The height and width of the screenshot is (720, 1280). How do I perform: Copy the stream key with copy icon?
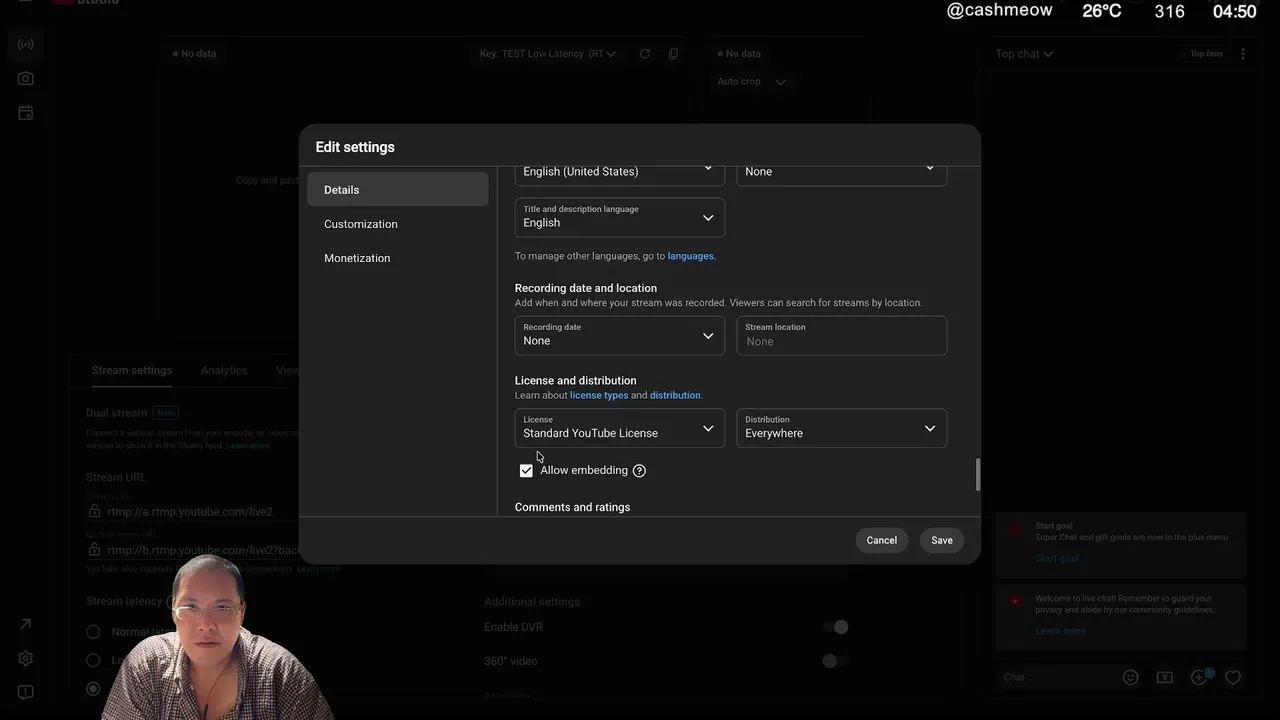[673, 54]
